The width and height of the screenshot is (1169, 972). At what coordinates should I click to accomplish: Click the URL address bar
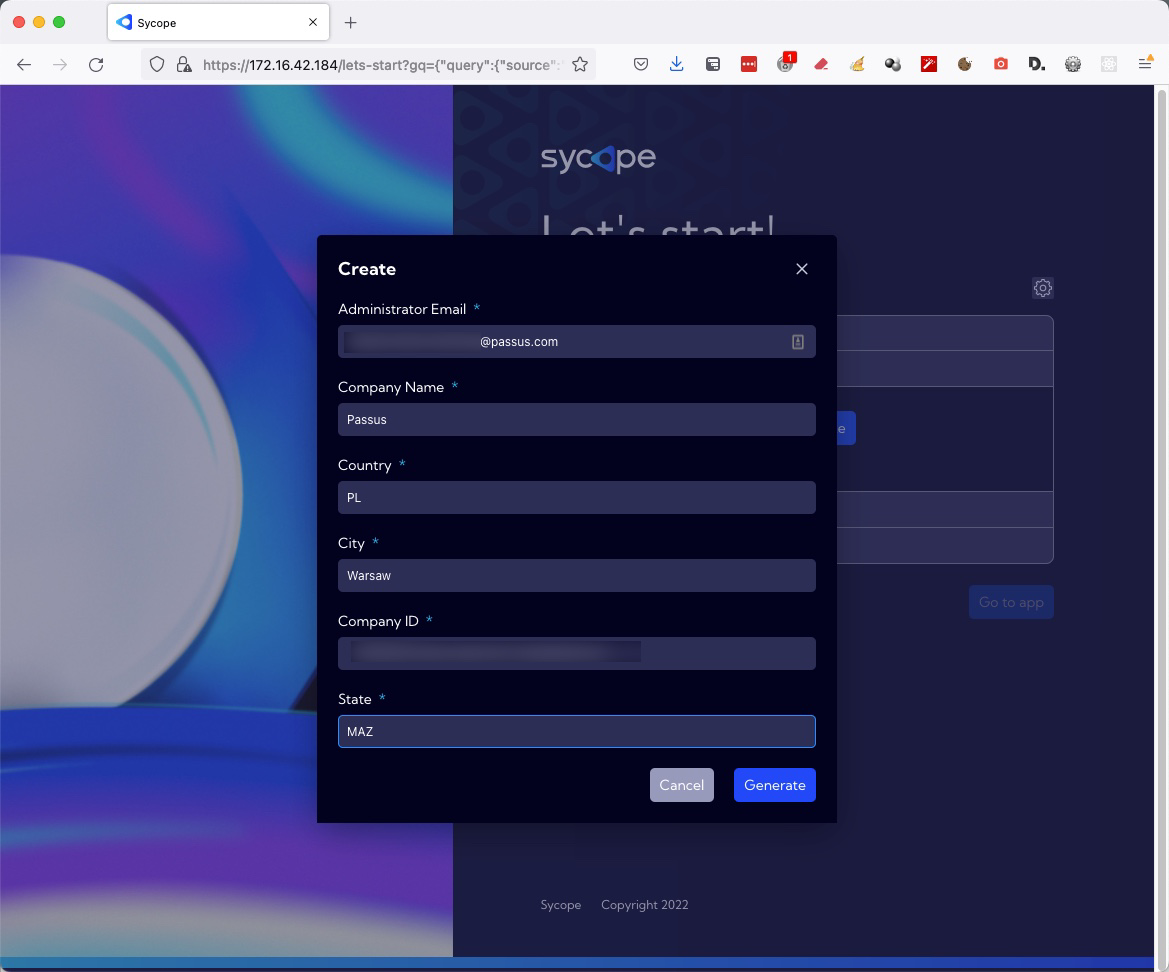click(380, 65)
